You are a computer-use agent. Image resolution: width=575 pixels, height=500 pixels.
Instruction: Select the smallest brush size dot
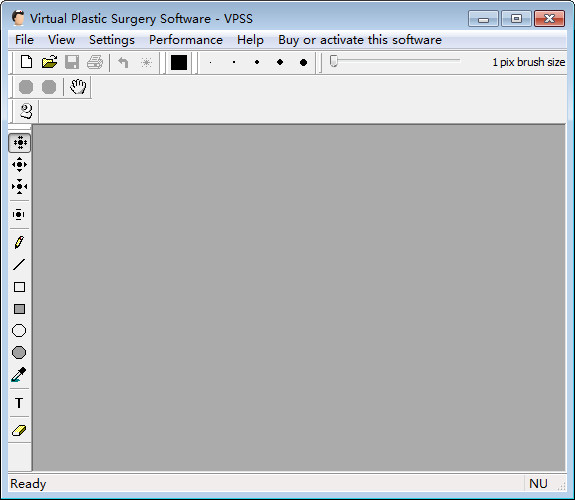(210, 62)
